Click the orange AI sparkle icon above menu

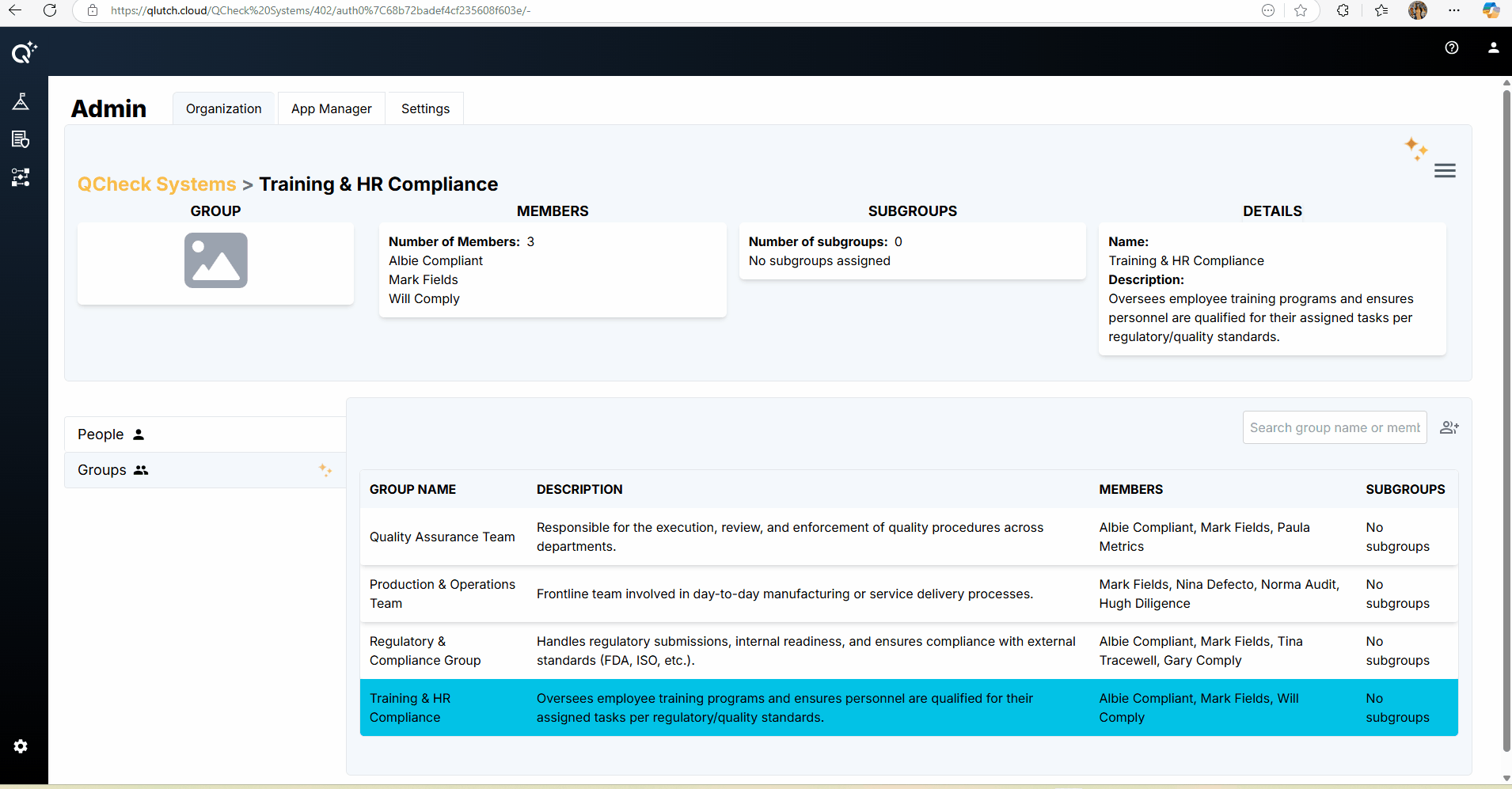1415,148
